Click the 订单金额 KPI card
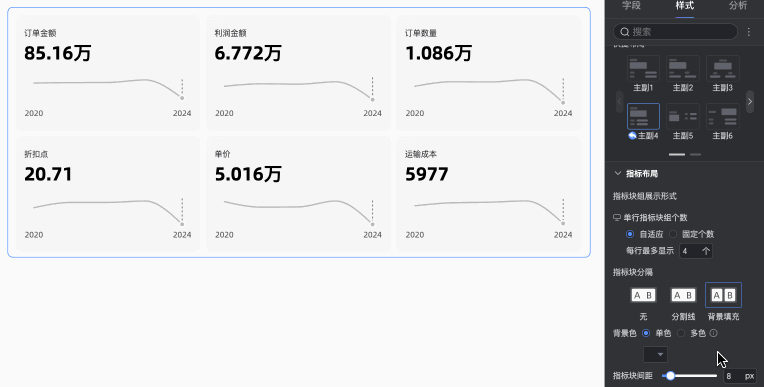 (108, 73)
